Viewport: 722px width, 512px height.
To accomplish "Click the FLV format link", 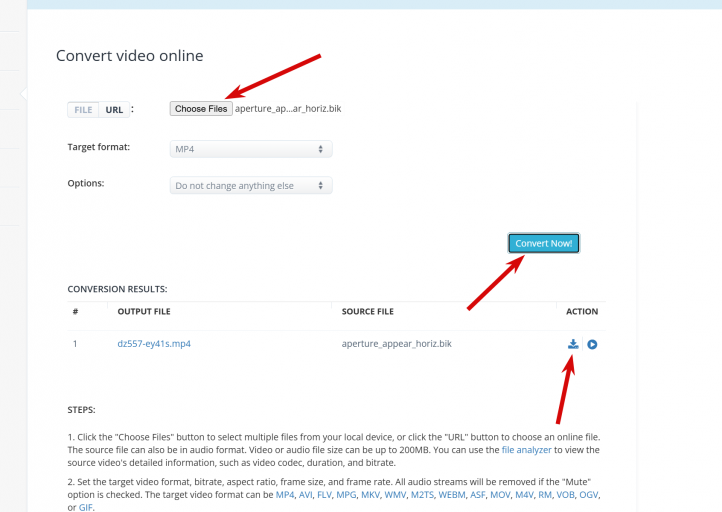I will 324,495.
